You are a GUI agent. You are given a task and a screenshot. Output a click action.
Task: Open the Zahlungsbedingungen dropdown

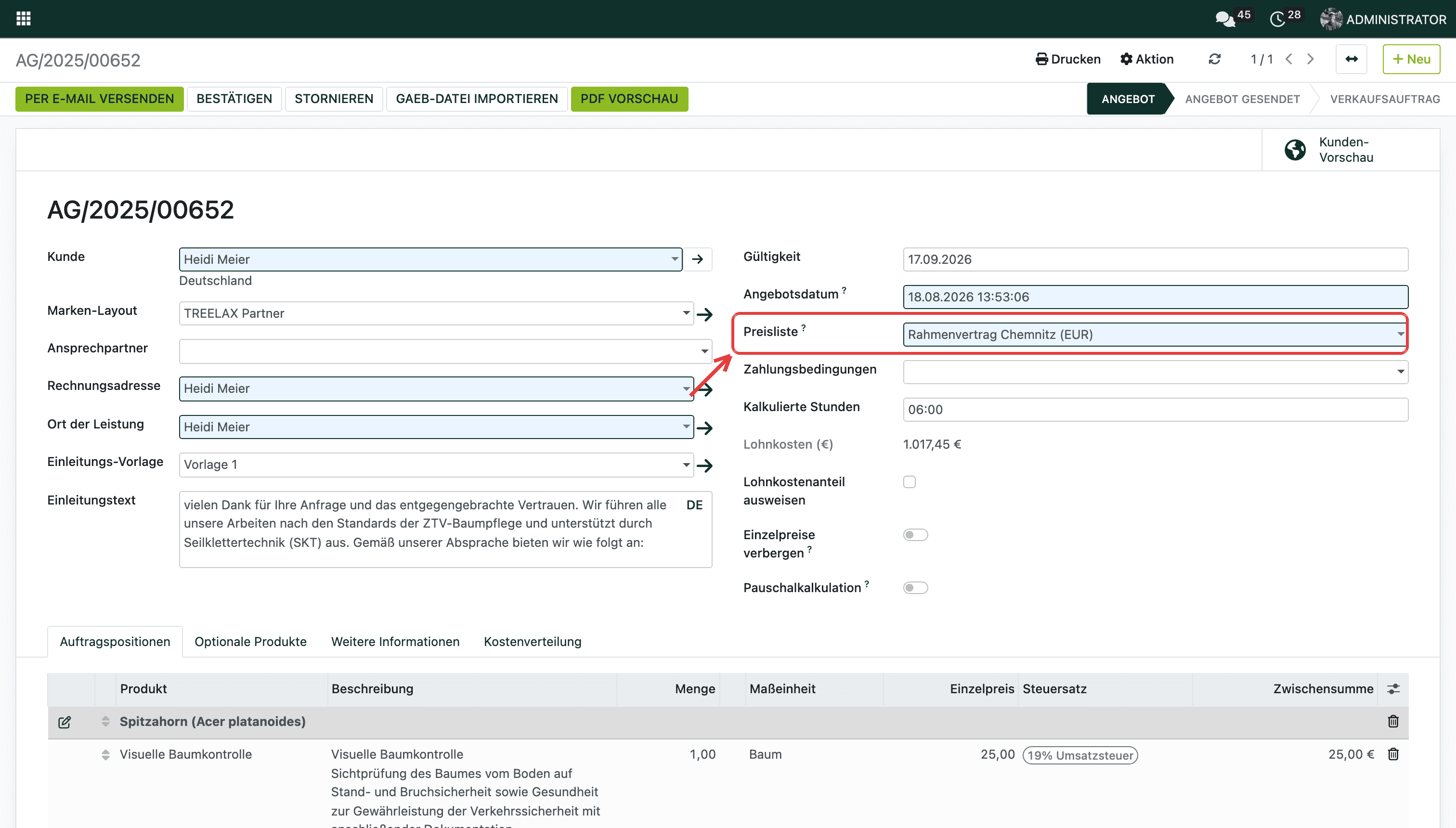tap(1400, 372)
